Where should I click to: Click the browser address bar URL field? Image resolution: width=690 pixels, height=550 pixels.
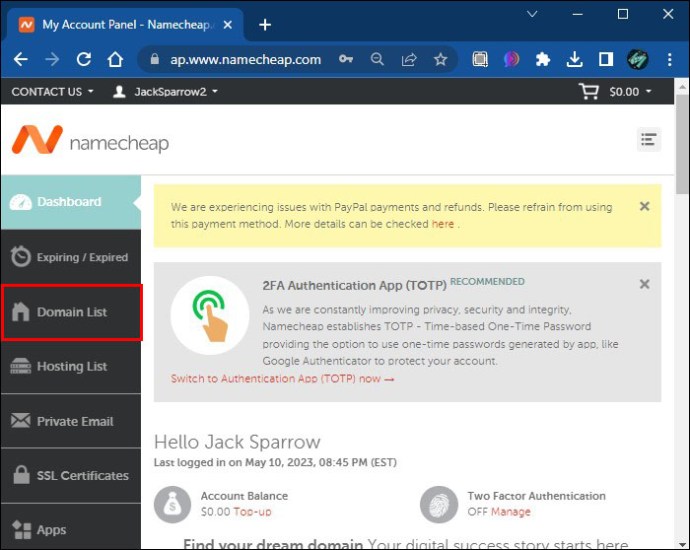tap(245, 59)
